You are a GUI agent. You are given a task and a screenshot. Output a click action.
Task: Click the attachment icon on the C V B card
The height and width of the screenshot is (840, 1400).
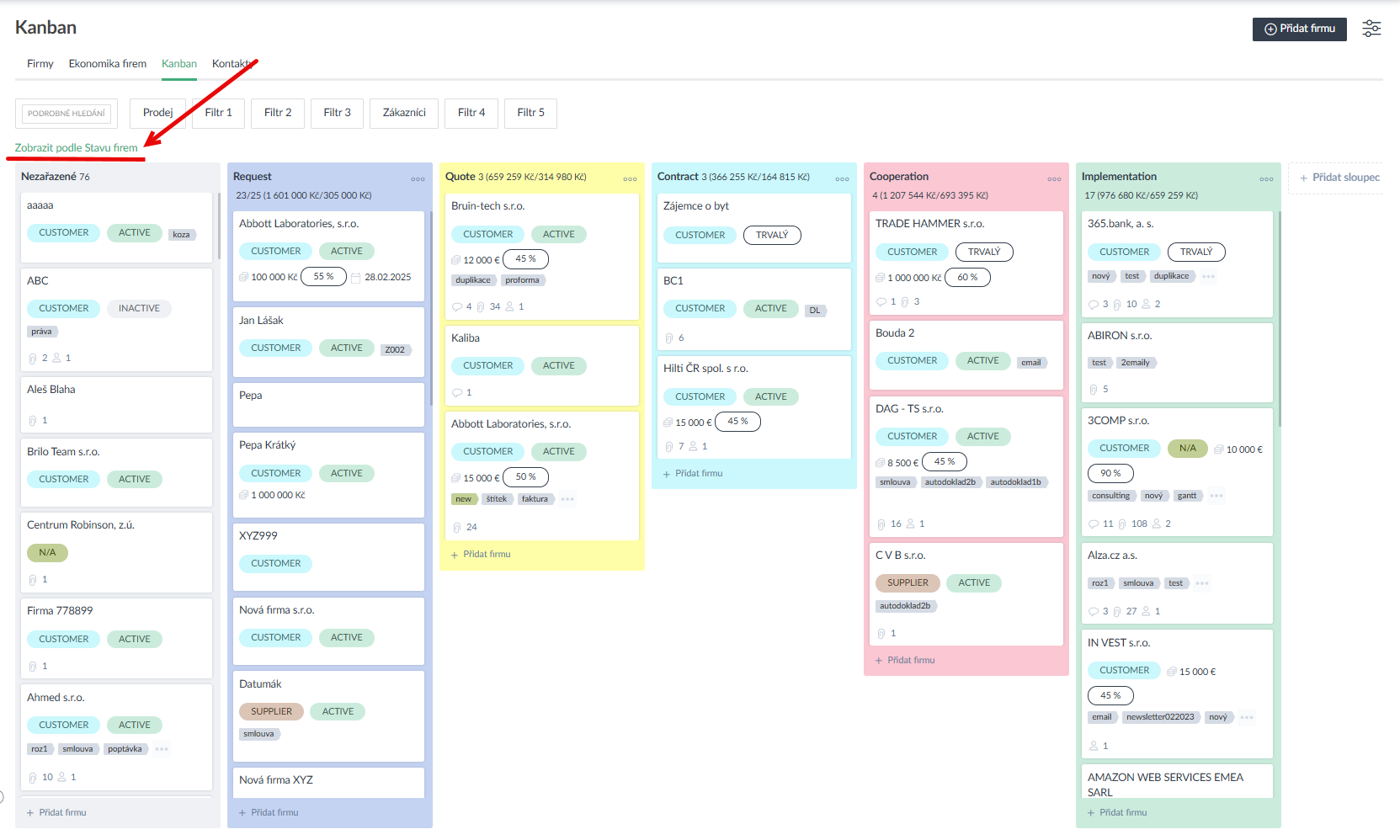(881, 634)
